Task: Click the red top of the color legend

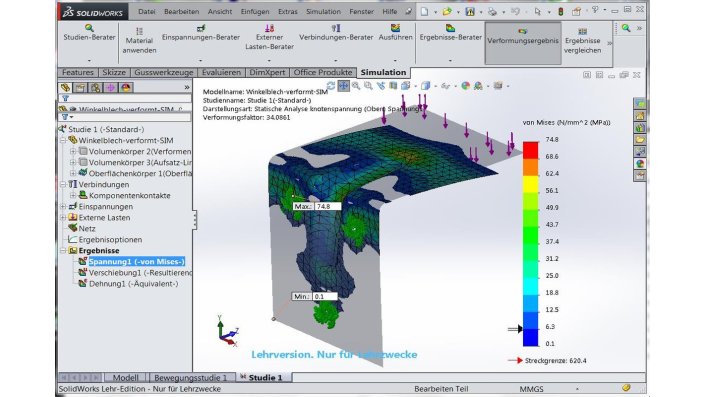Action: pyautogui.click(x=531, y=150)
